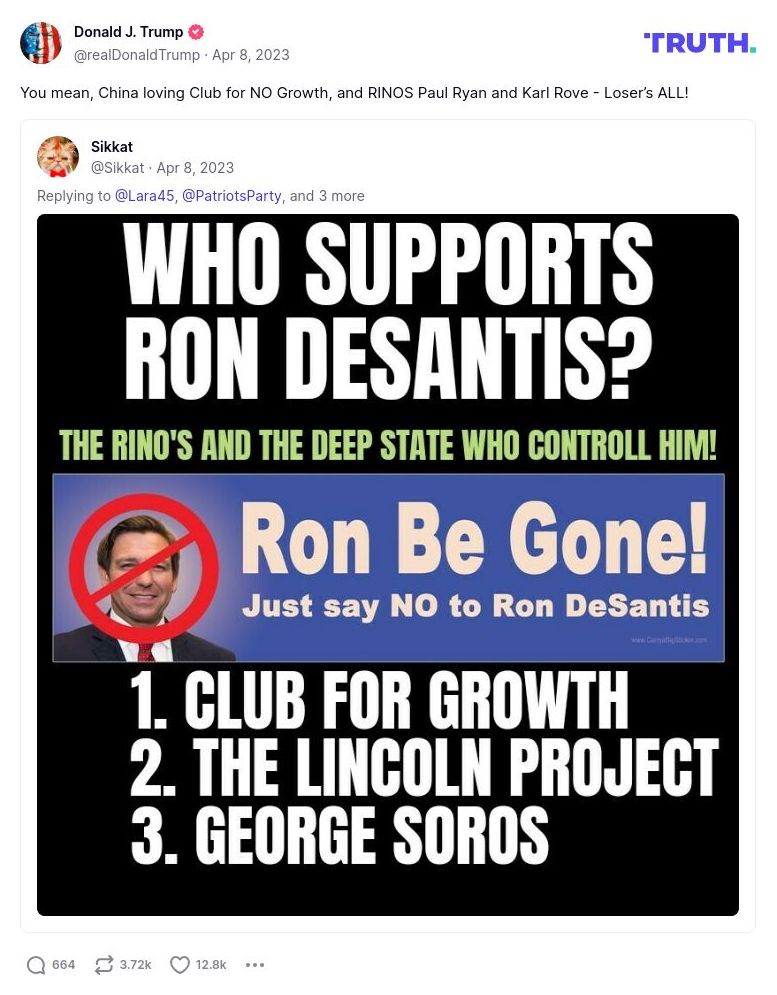Image resolution: width=777 pixels, height=995 pixels.
Task: Like the post with the heart icon
Action: (x=180, y=965)
